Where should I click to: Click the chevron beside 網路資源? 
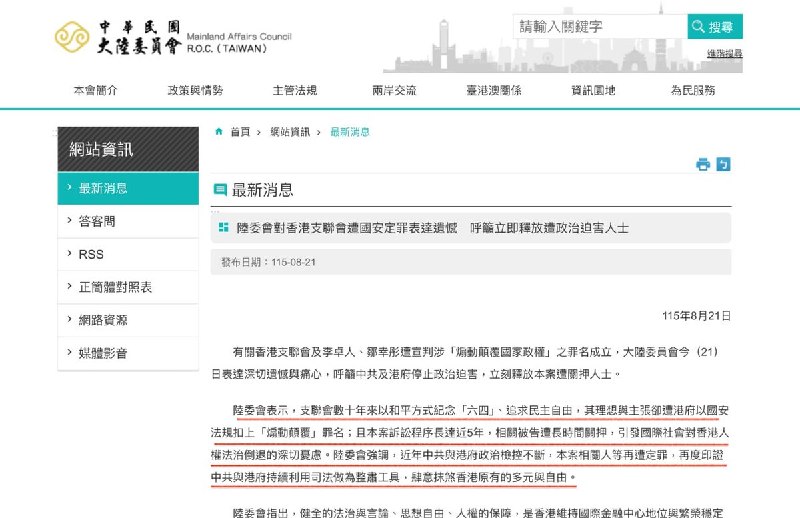pyautogui.click(x=69, y=319)
